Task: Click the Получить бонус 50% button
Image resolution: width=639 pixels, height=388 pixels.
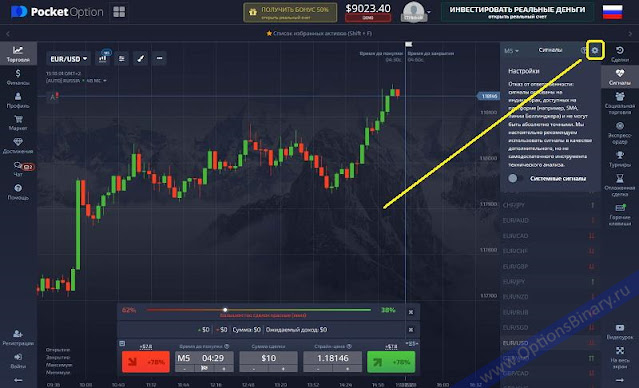Action: click(x=290, y=12)
